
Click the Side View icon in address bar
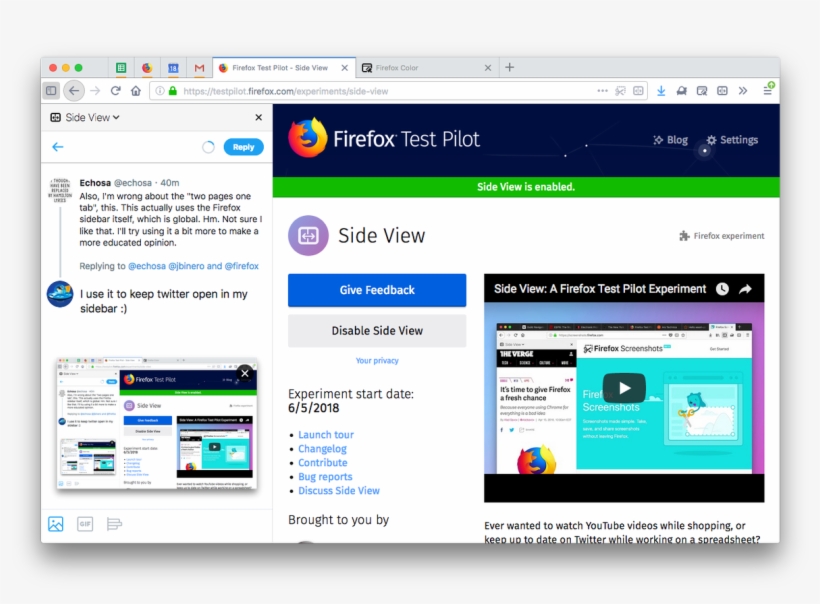pyautogui.click(x=638, y=90)
